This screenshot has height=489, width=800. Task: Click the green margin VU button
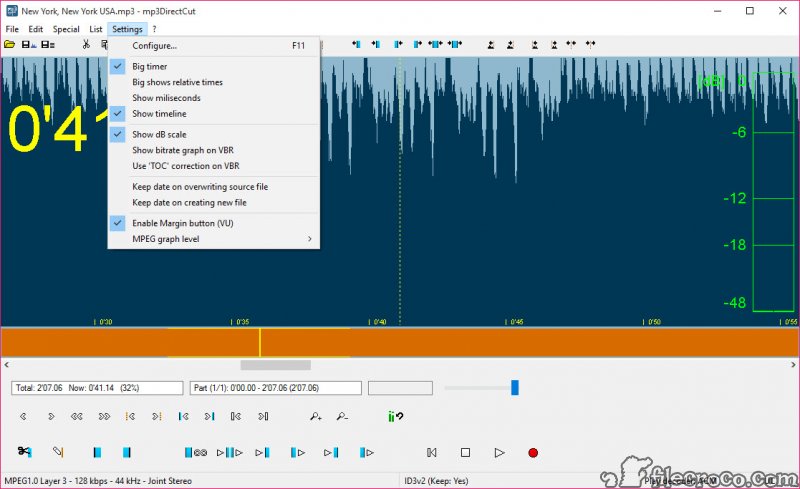395,417
